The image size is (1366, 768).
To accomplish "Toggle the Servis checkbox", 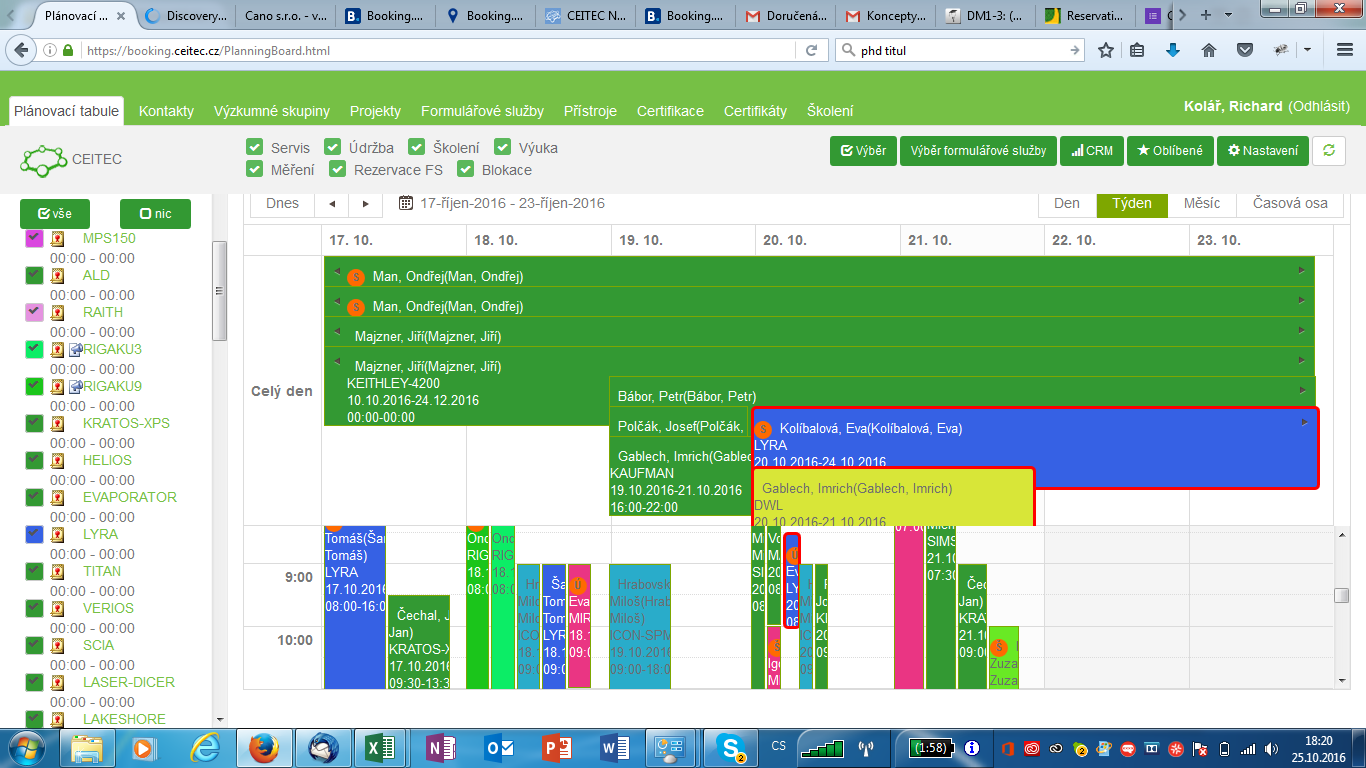I will click(254, 147).
